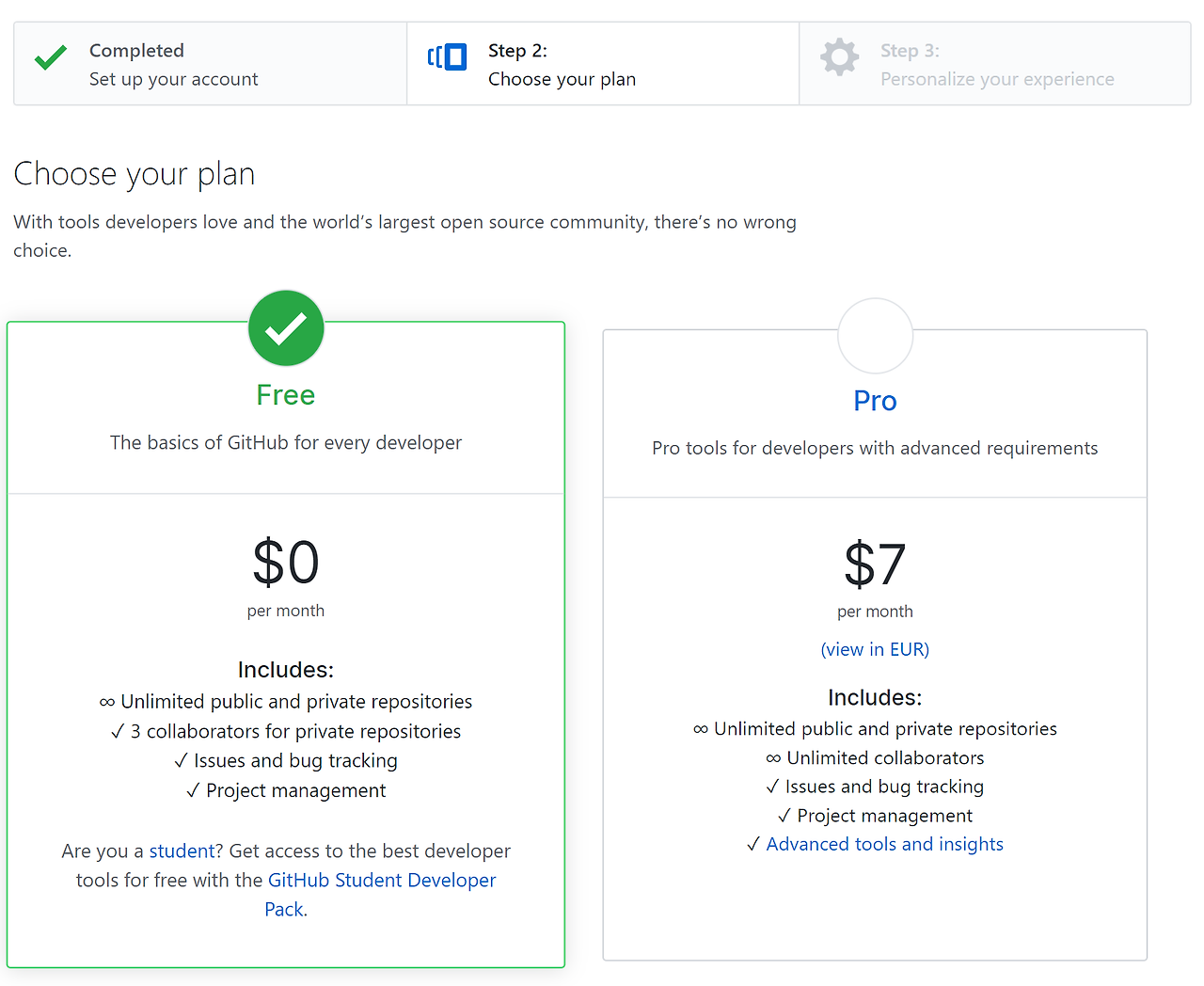The image size is (1204, 986).
Task: Open the Advanced tools and insights link
Action: coord(884,845)
